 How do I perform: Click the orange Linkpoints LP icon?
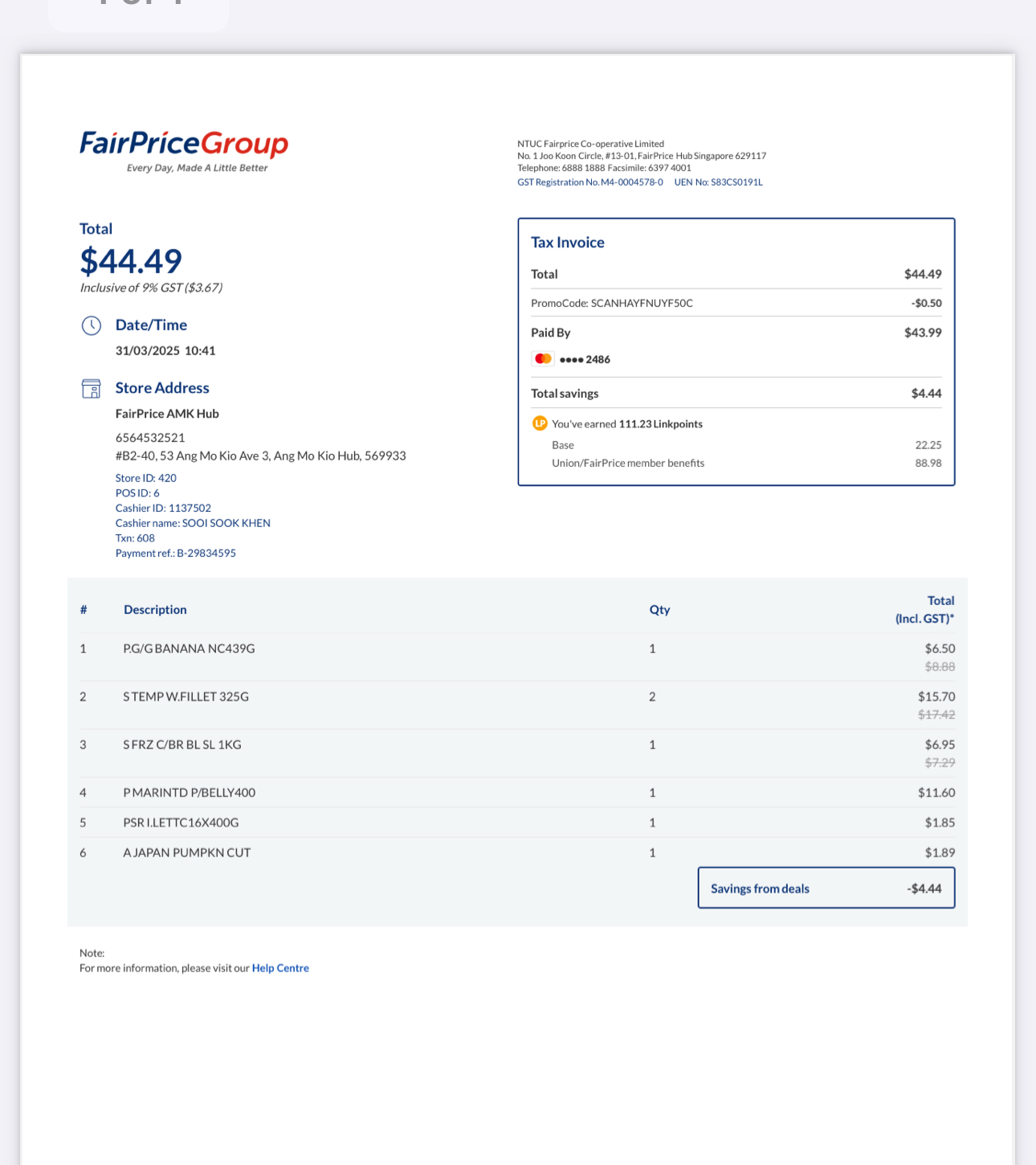coord(540,423)
